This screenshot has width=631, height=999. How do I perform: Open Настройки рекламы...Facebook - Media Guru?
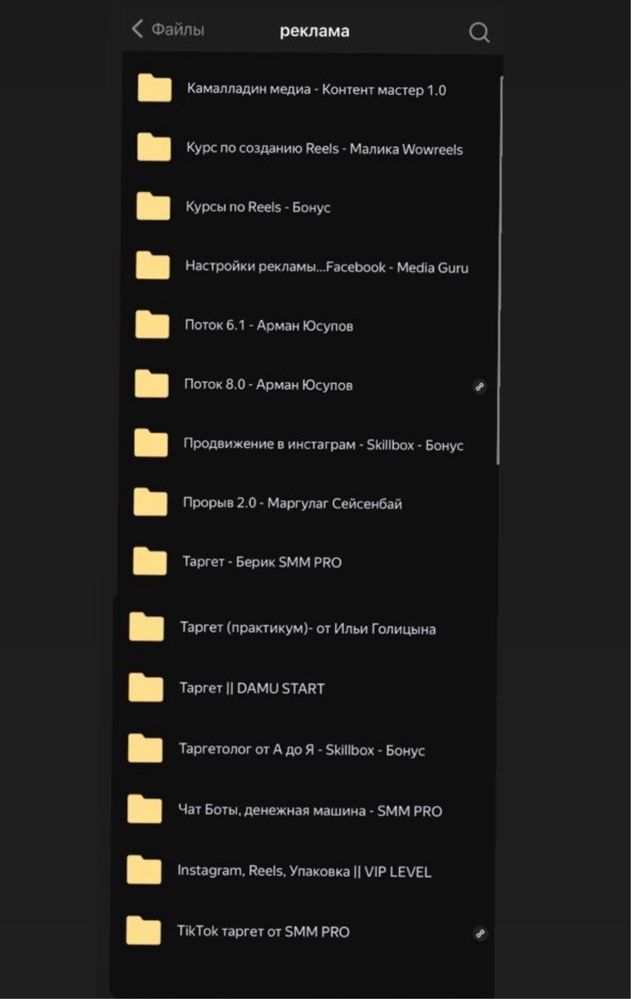click(x=326, y=267)
